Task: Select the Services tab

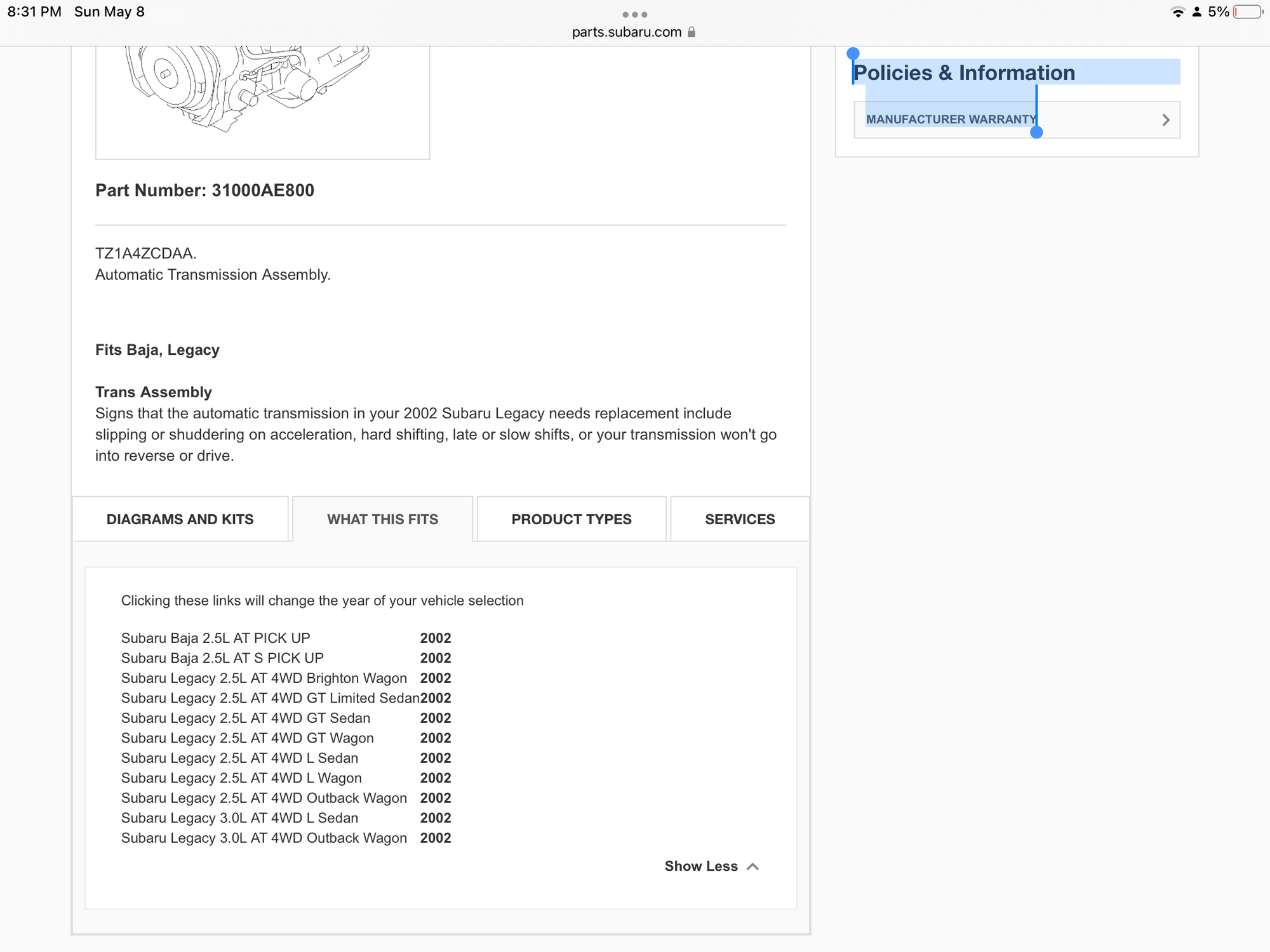Action: point(740,519)
